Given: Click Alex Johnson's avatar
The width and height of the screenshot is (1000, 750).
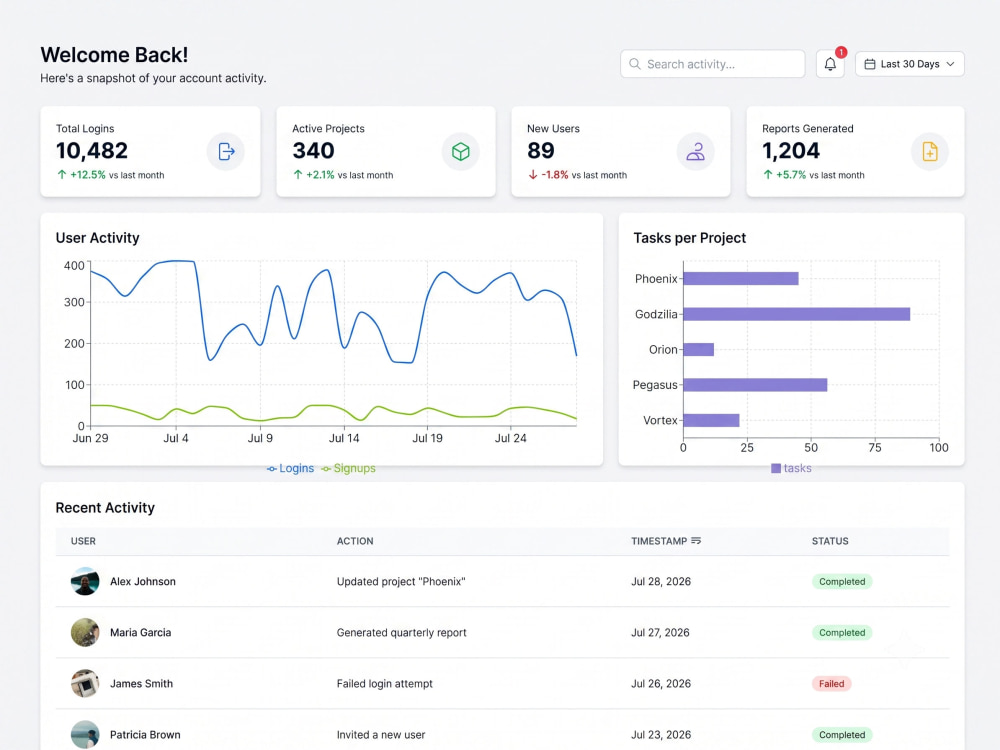Looking at the screenshot, I should (x=85, y=581).
